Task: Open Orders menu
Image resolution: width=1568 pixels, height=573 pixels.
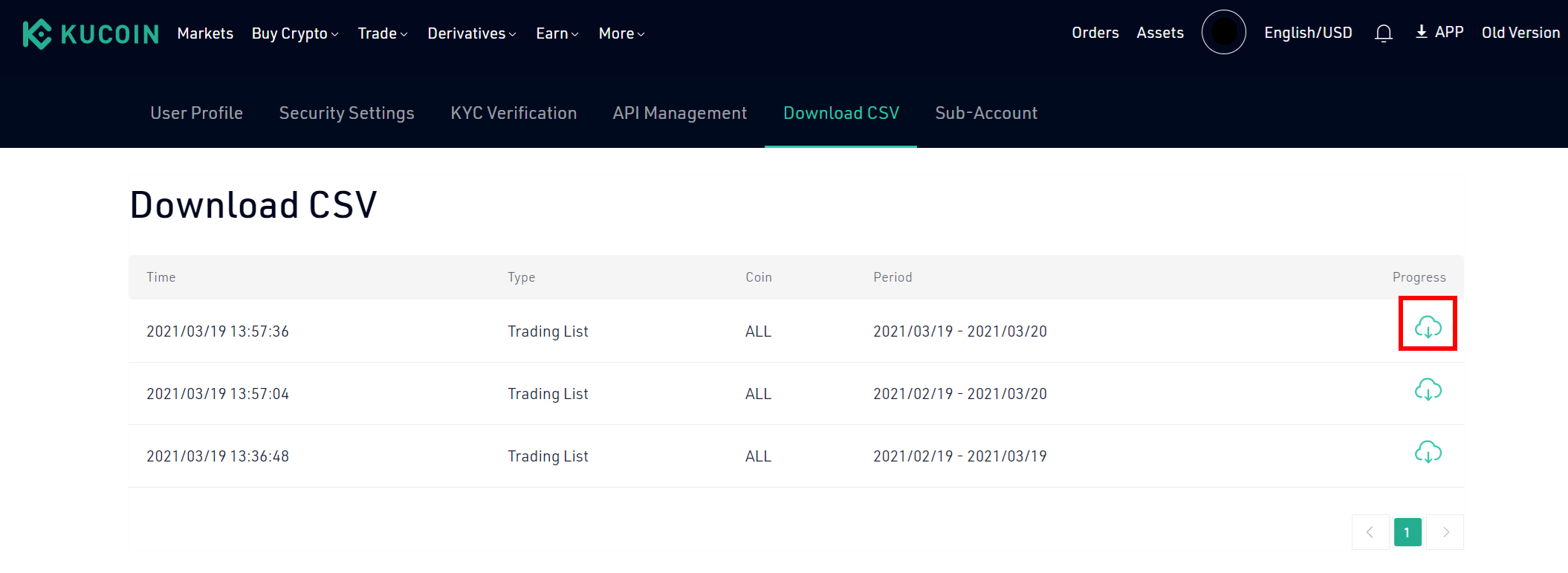Action: [1095, 33]
